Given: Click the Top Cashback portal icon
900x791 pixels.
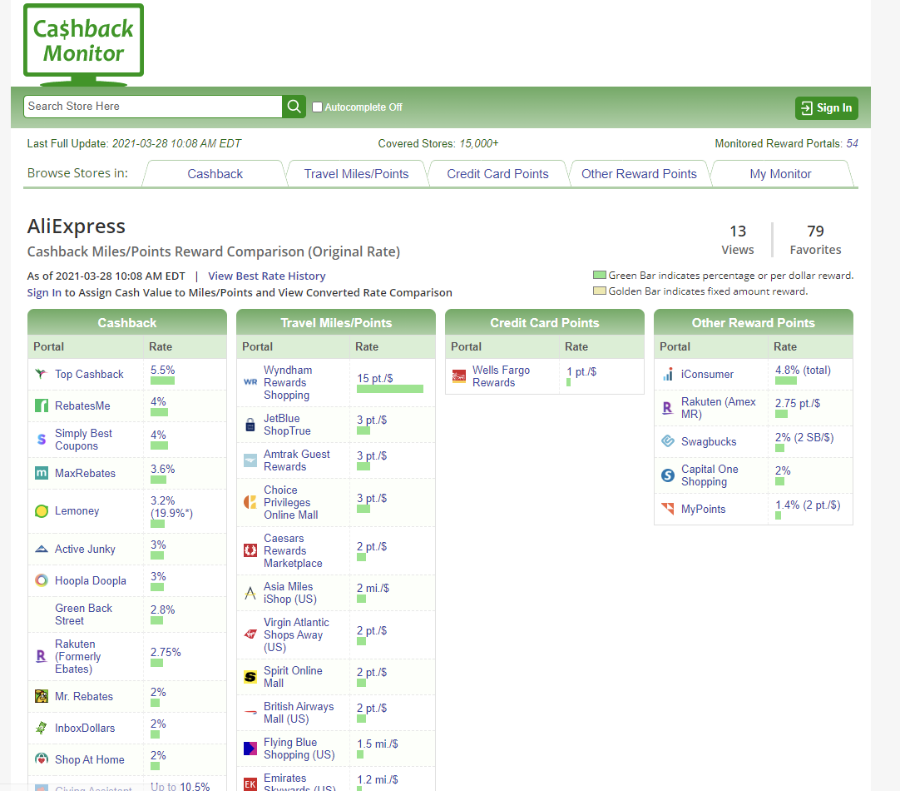Looking at the screenshot, I should pyautogui.click(x=41, y=374).
